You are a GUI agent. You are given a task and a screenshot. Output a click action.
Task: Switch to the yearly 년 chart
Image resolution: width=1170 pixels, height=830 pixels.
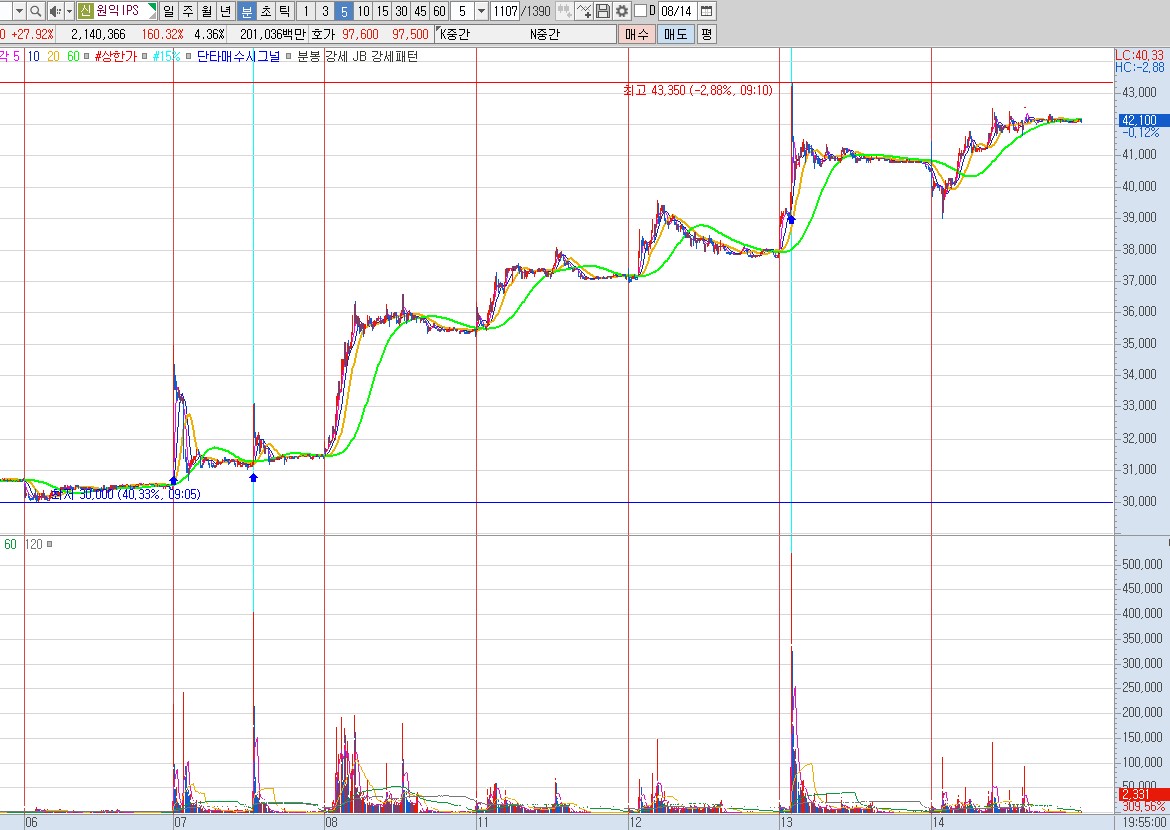pos(226,11)
